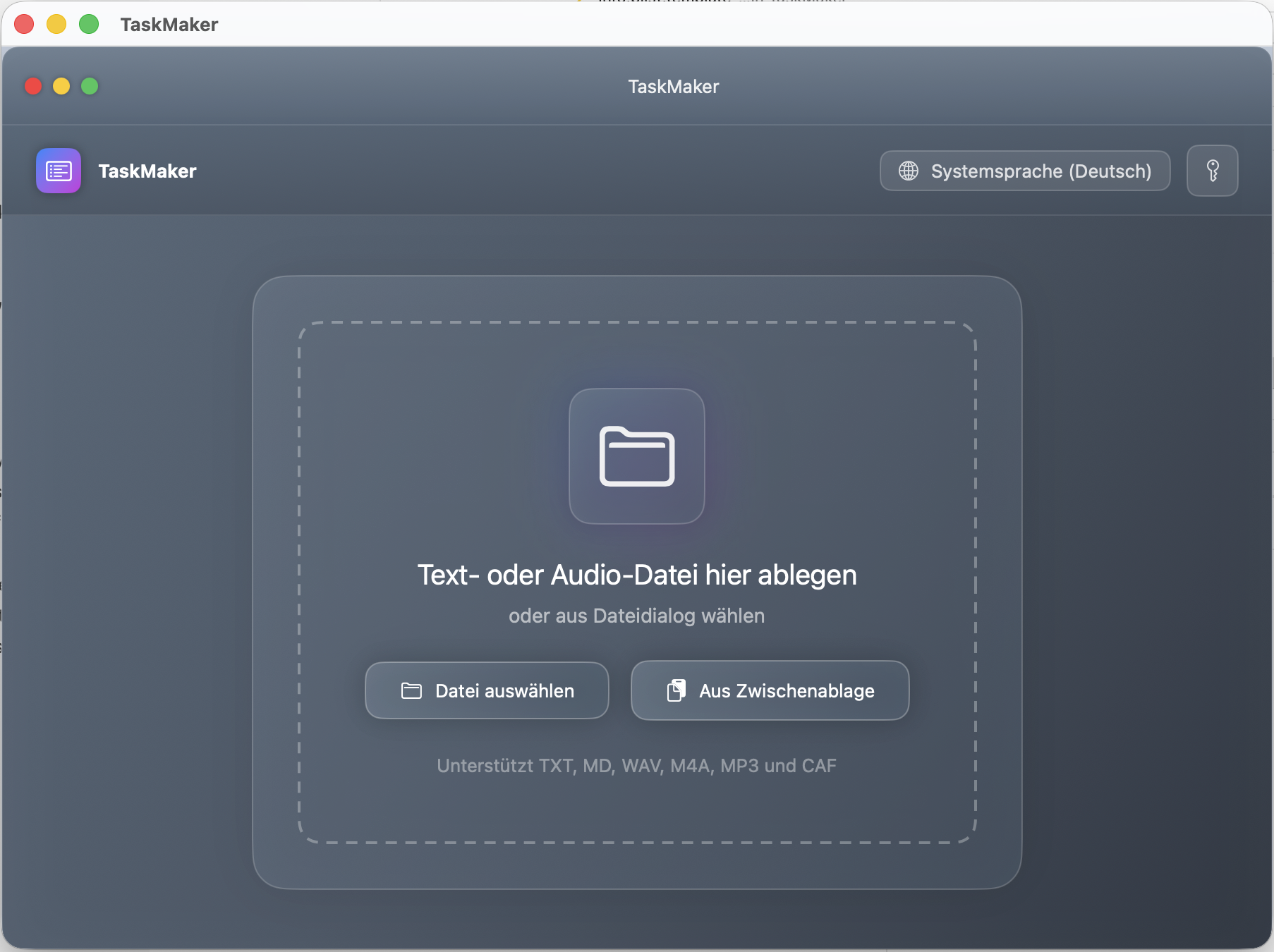The image size is (1274, 952).
Task: Click TaskMaker in the macOS menu bar
Action: pyautogui.click(x=169, y=24)
